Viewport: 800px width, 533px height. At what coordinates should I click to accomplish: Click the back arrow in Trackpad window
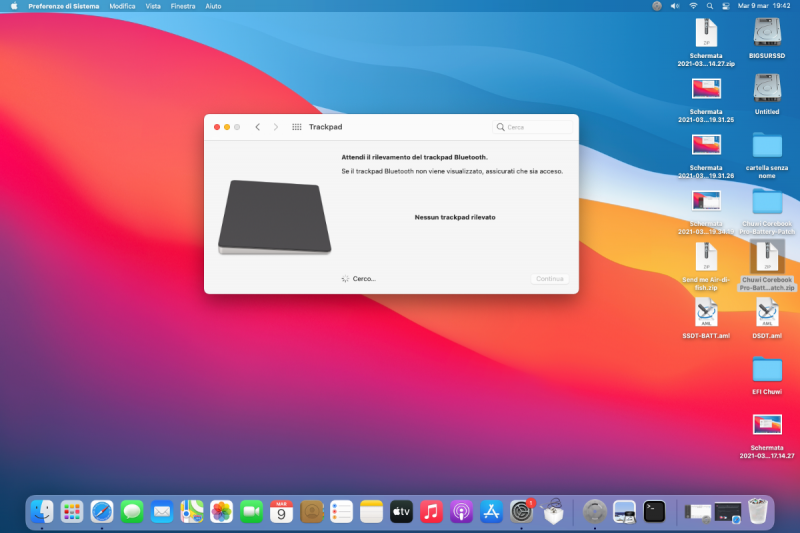click(x=257, y=127)
